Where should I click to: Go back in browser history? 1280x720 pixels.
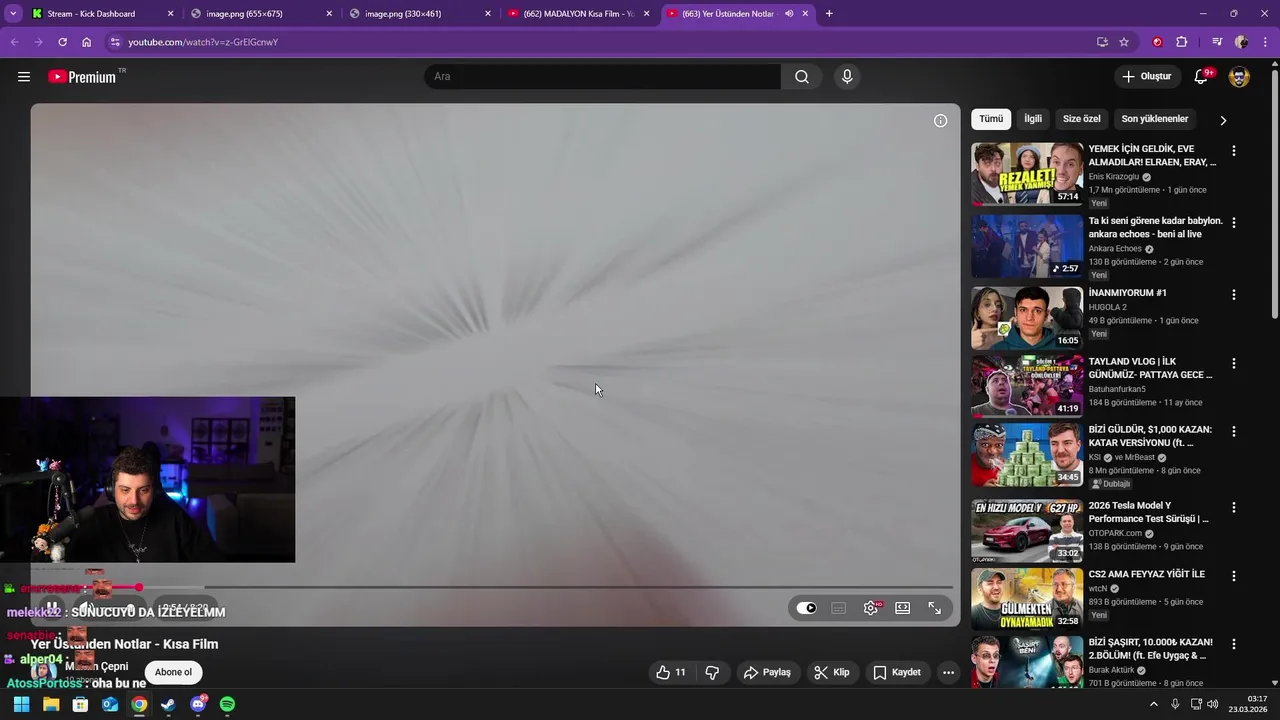pos(14,42)
